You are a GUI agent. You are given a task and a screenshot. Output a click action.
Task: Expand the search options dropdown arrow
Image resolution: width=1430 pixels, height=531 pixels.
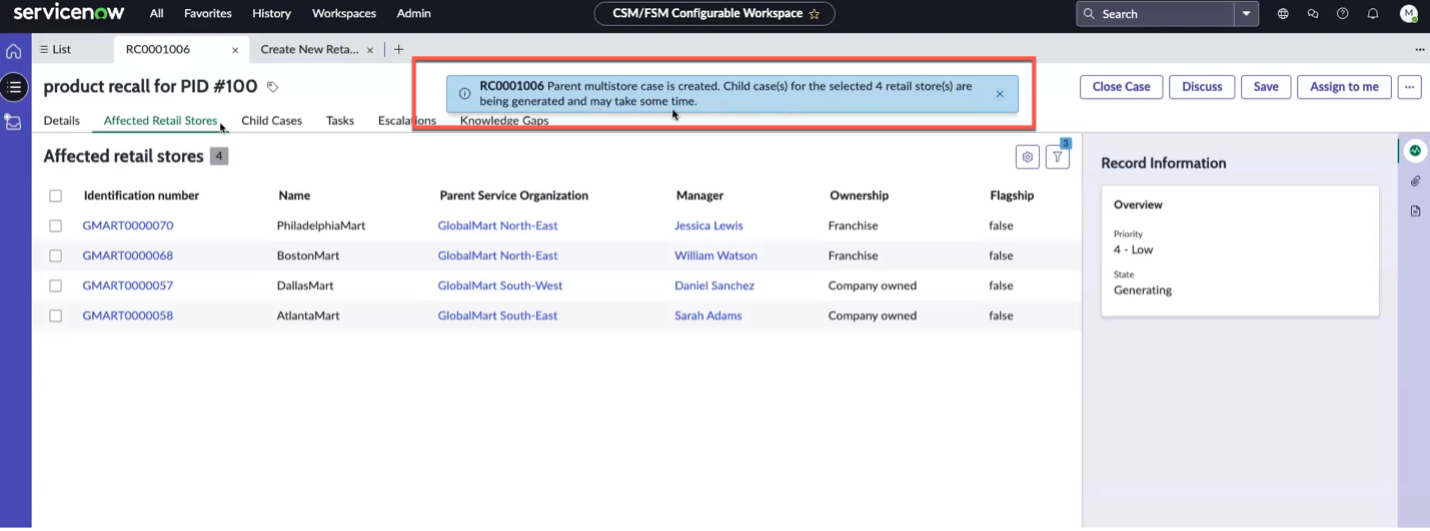click(x=1246, y=14)
